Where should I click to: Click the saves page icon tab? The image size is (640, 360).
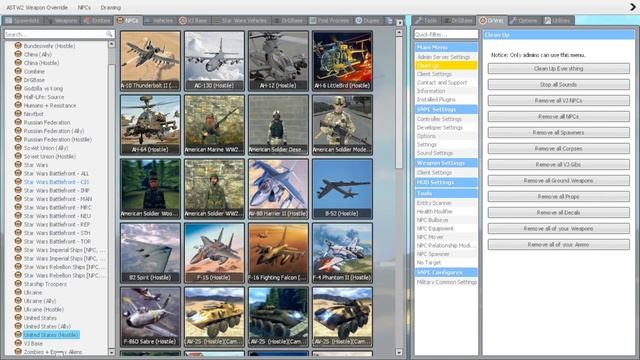click(389, 20)
